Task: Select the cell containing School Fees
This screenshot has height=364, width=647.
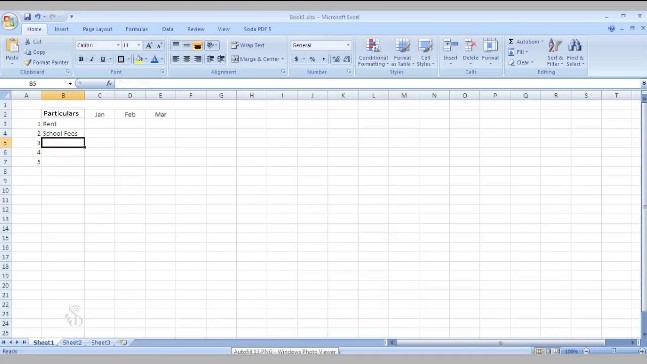Action: coord(63,133)
